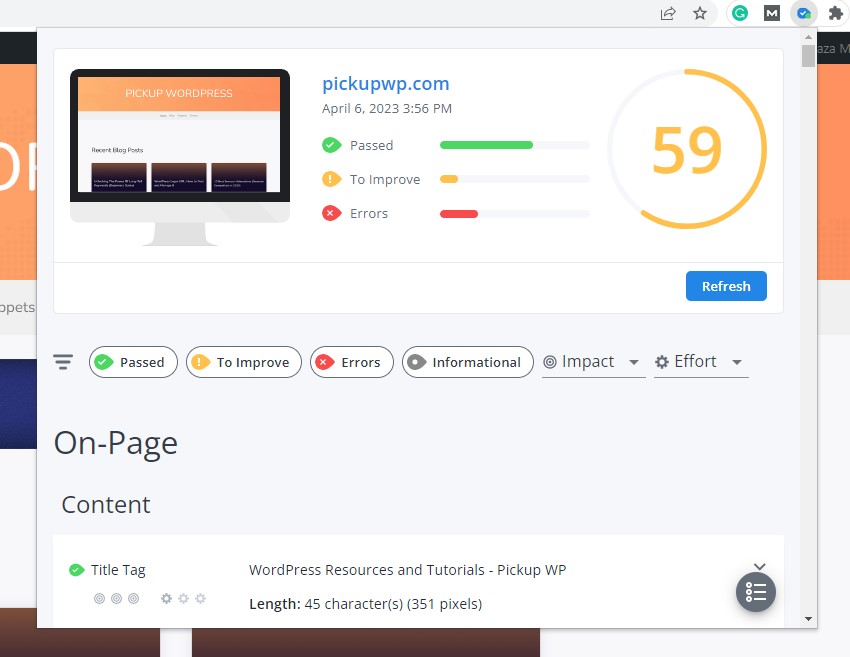Click the popup scrollbar up arrow
Image resolution: width=850 pixels, height=657 pixels.
808,37
